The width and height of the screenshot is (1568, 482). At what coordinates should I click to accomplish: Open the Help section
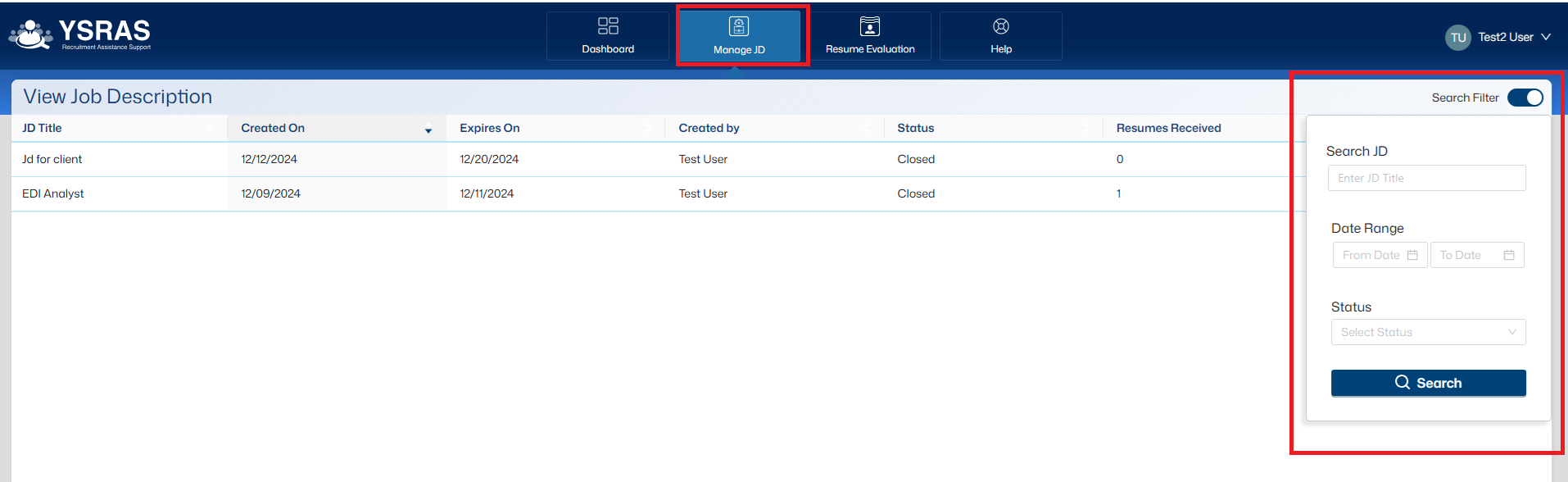(1000, 36)
